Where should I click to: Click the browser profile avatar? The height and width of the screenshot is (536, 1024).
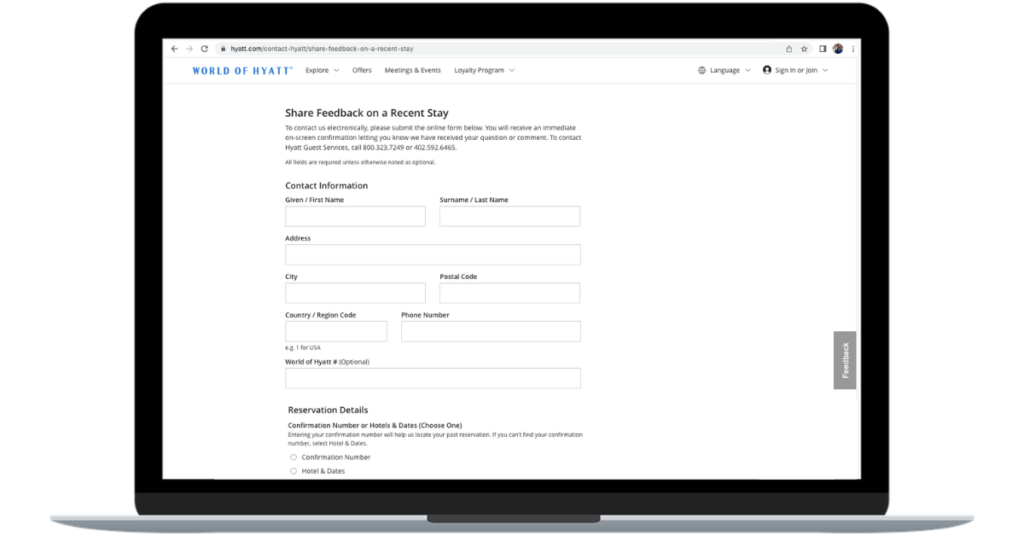click(x=838, y=48)
